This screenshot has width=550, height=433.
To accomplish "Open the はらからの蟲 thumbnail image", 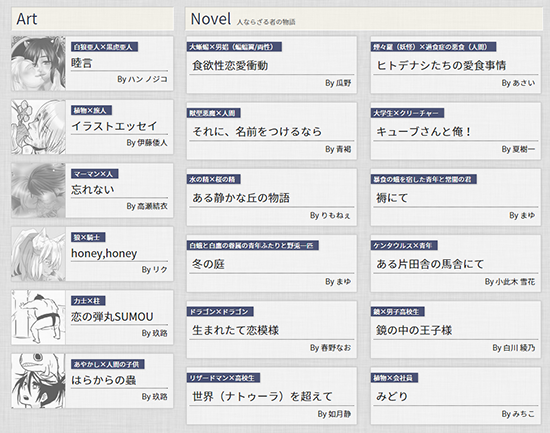I will point(38,381).
